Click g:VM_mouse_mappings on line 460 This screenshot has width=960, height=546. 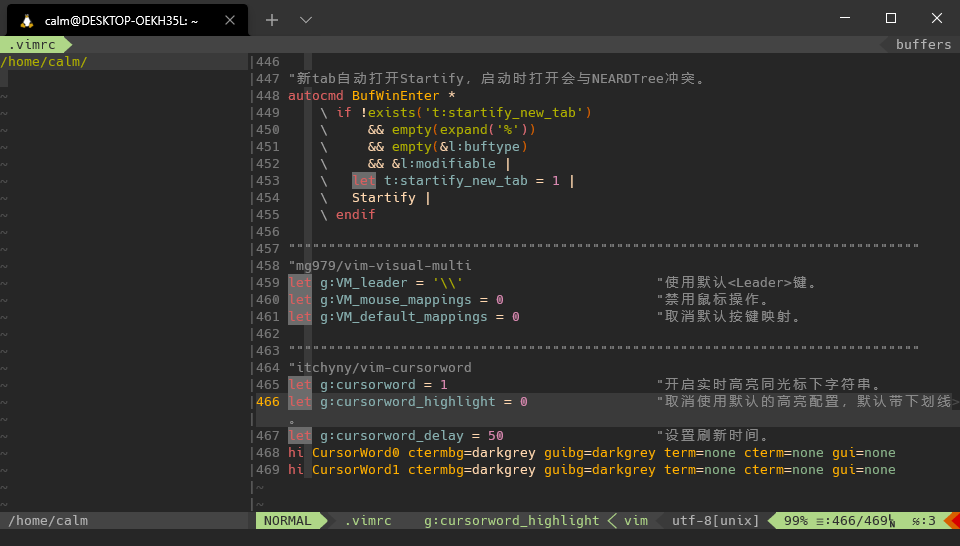click(396, 300)
